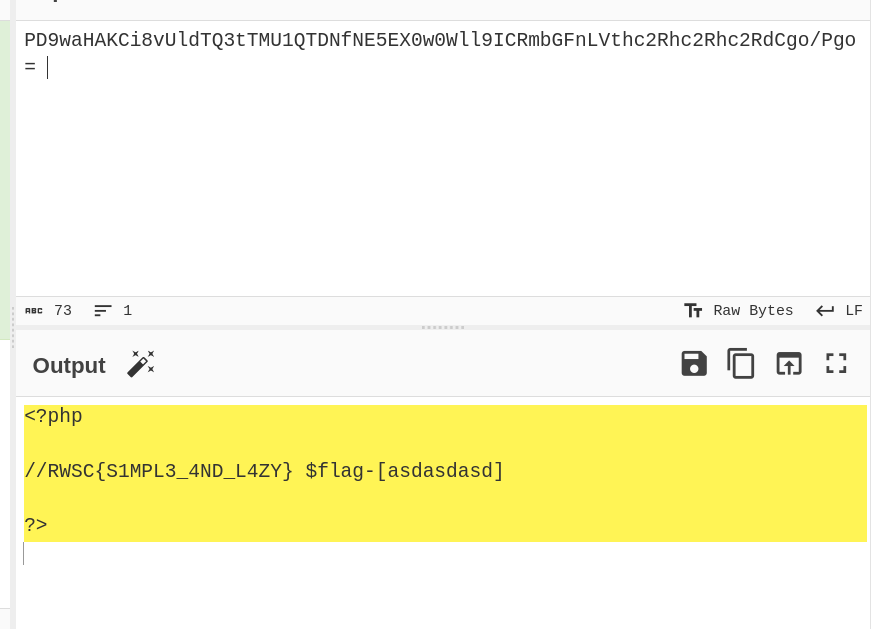Click the return arrow icon next to LF

click(825, 311)
